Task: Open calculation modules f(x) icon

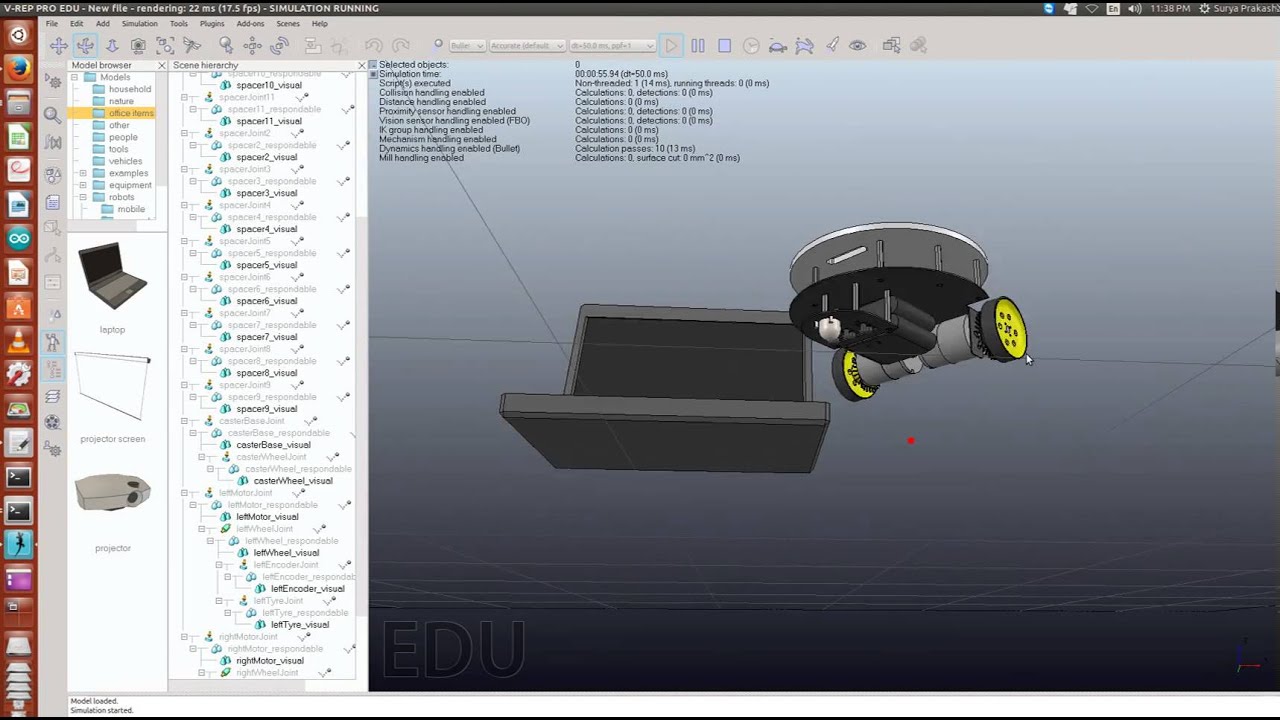Action: pos(53,143)
